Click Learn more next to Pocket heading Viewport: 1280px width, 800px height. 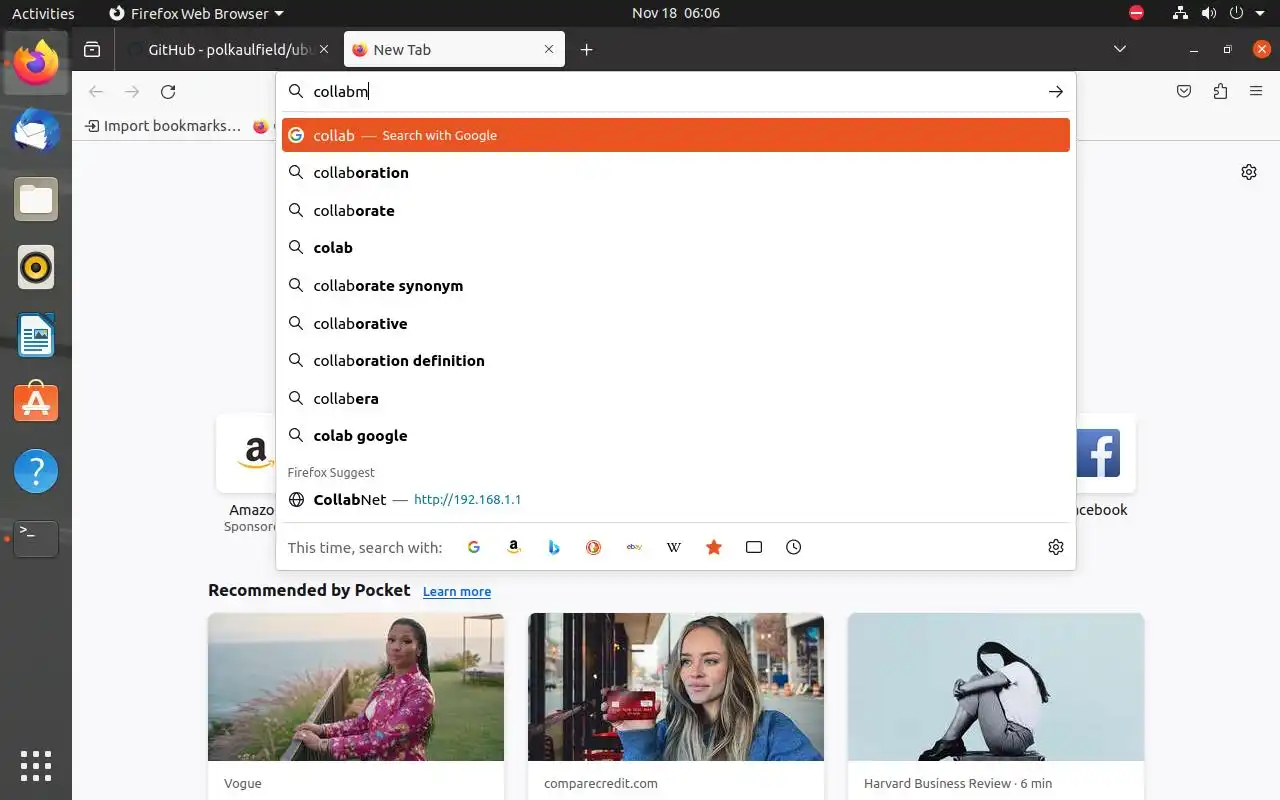(457, 591)
